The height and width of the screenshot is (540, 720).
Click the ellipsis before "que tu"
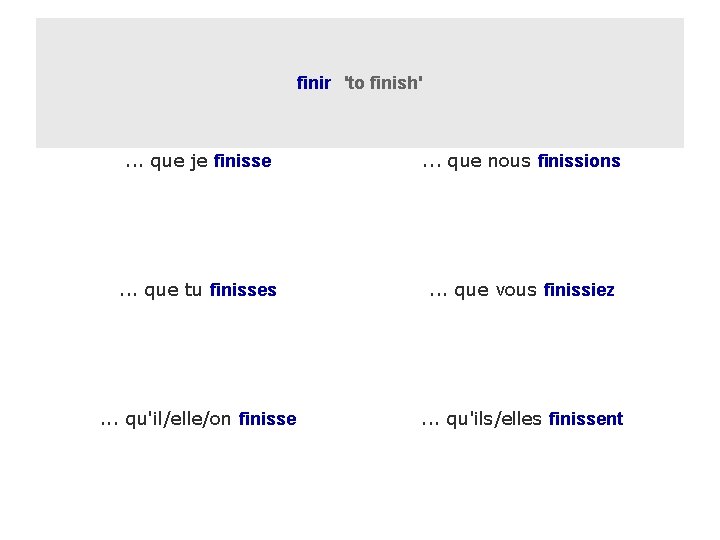(x=128, y=291)
